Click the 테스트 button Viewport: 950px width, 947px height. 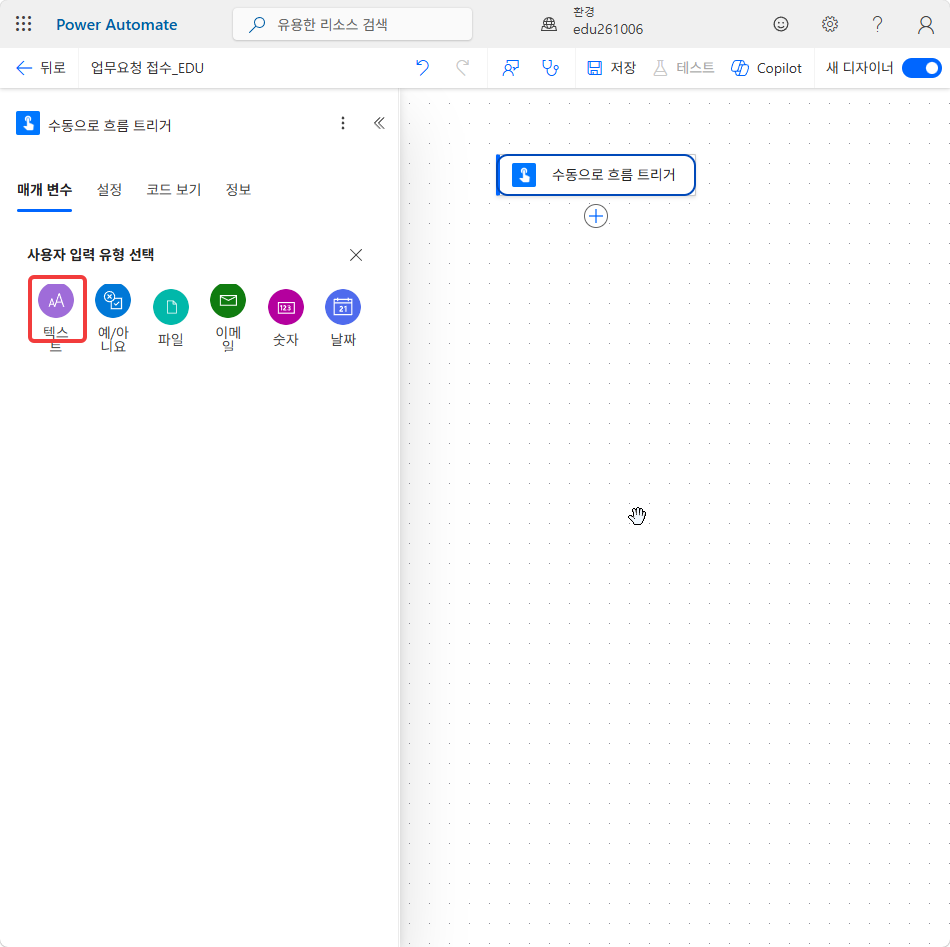683,68
